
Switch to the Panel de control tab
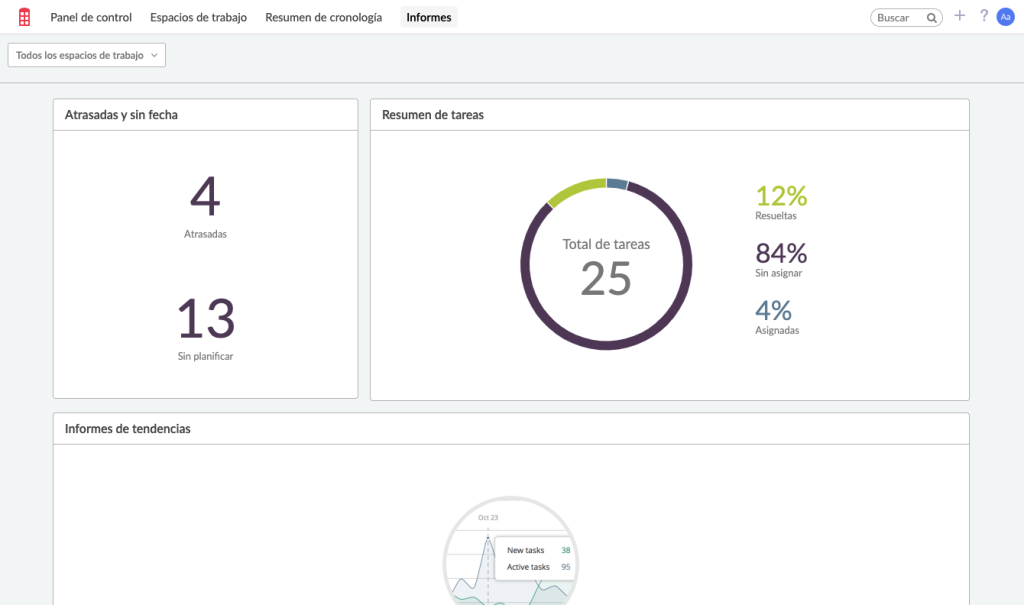pyautogui.click(x=90, y=17)
